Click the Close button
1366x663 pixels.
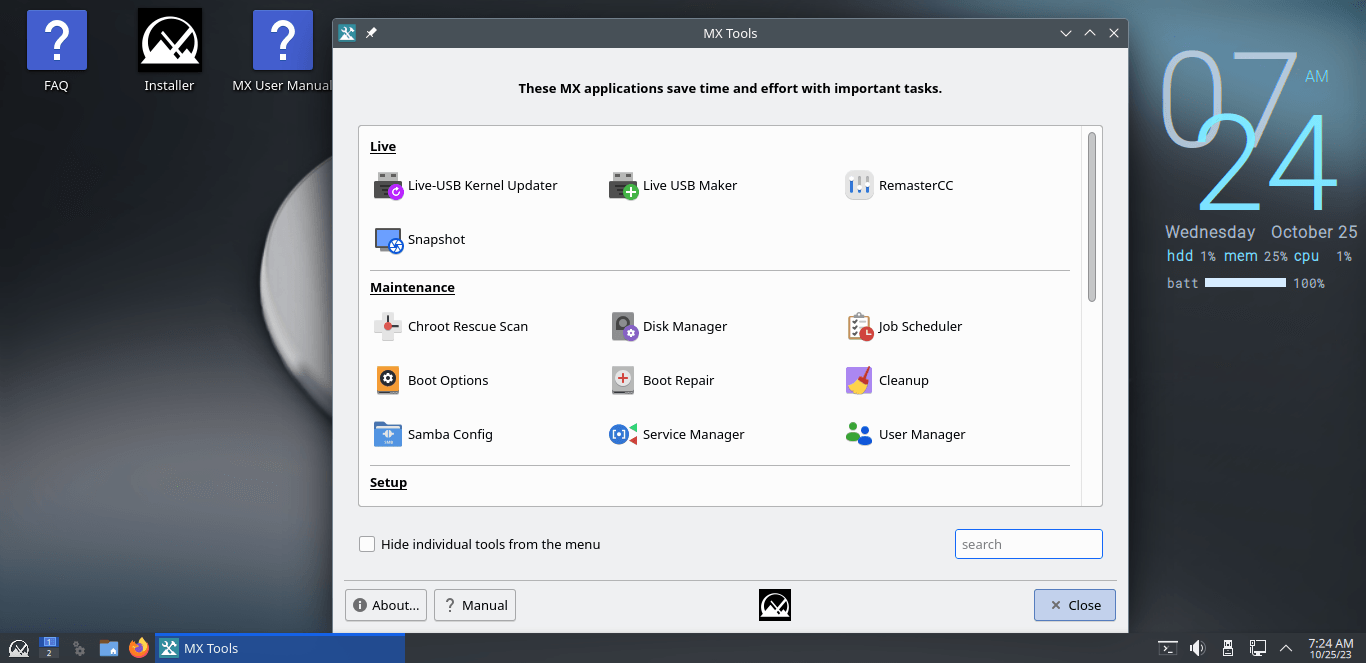click(1075, 605)
